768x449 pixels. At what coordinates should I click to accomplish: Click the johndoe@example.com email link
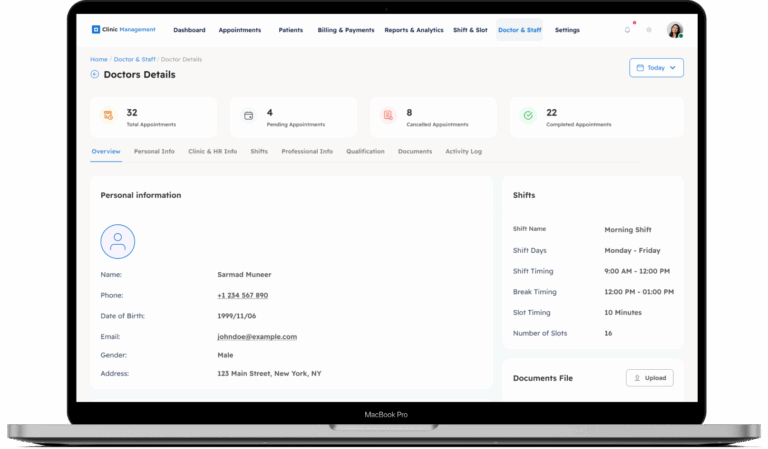pos(257,337)
